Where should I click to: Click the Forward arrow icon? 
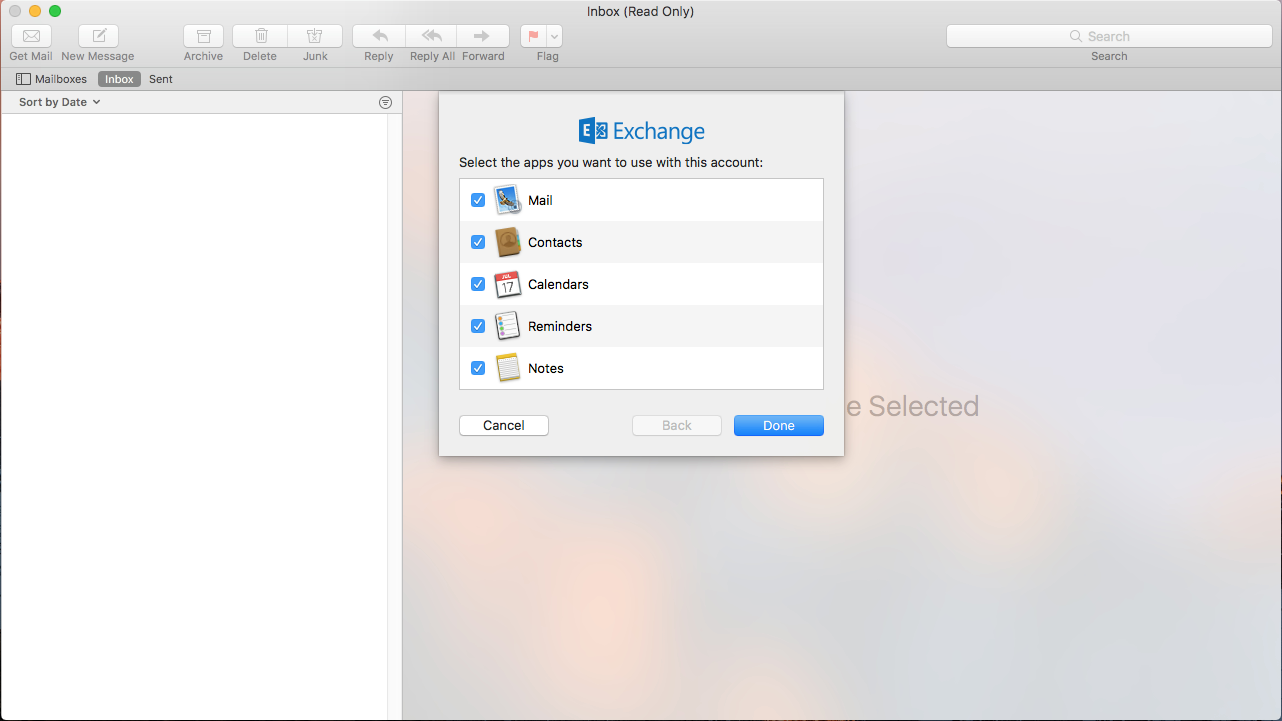tap(483, 36)
